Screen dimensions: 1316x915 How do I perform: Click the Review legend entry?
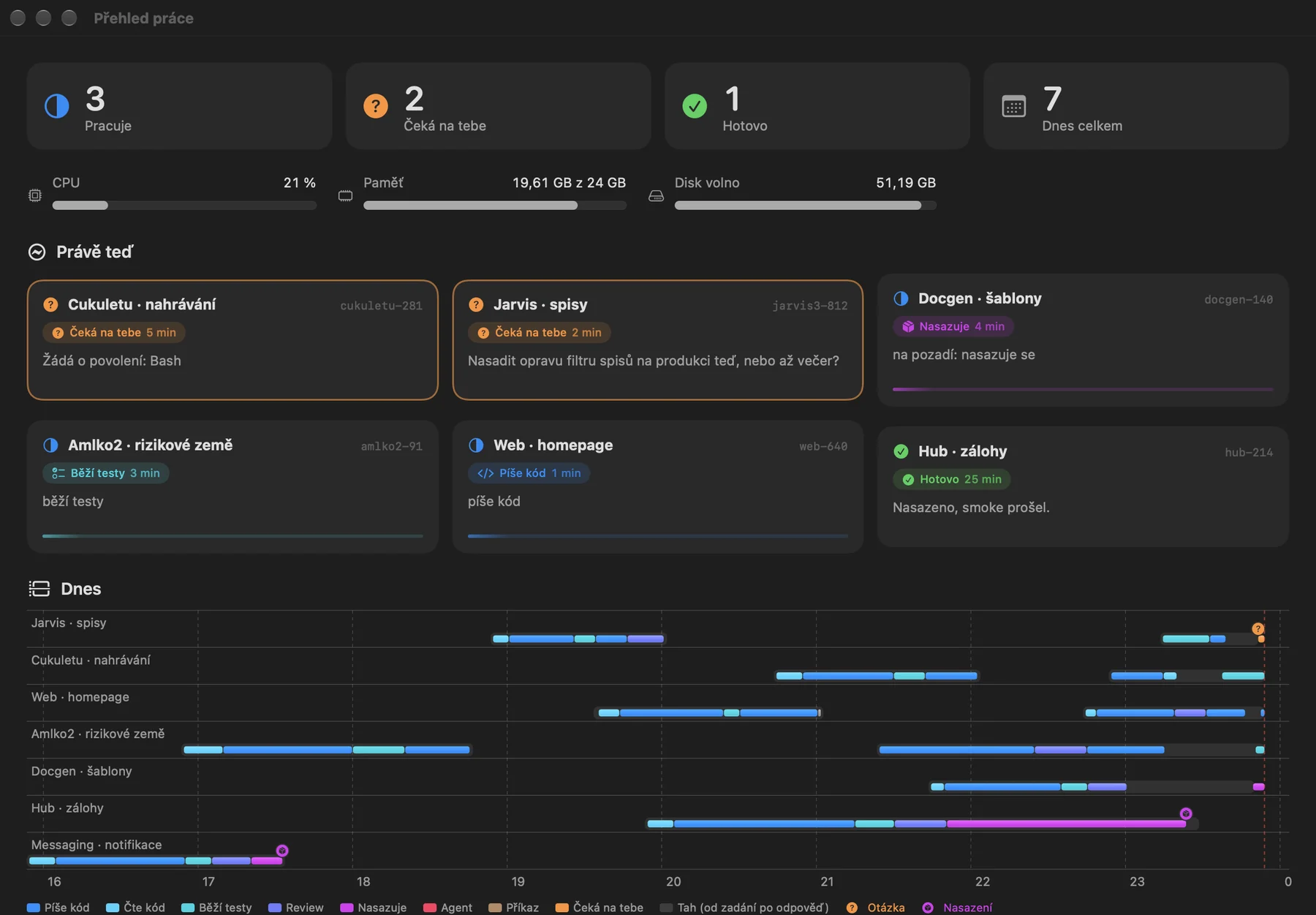(x=296, y=908)
